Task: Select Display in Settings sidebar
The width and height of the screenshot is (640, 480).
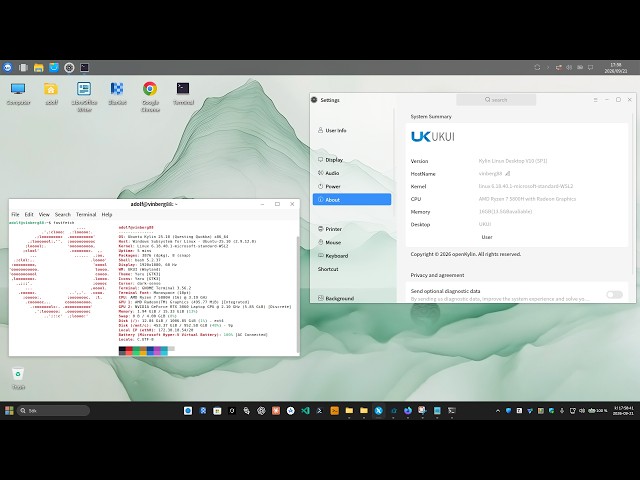Action: tap(352, 160)
